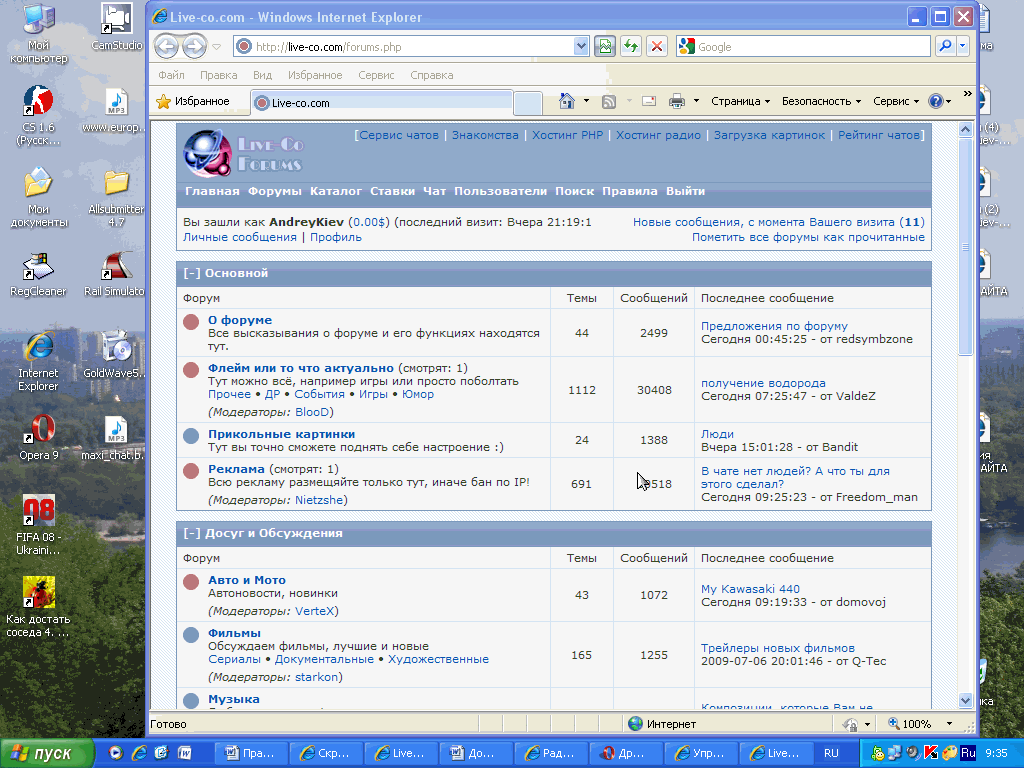
Task: Click the Print icon in command bar
Action: (x=677, y=101)
